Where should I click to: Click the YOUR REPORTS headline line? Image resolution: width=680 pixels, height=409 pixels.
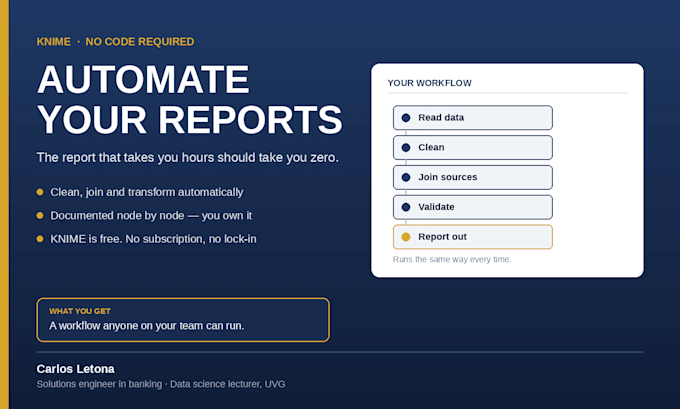pyautogui.click(x=190, y=120)
